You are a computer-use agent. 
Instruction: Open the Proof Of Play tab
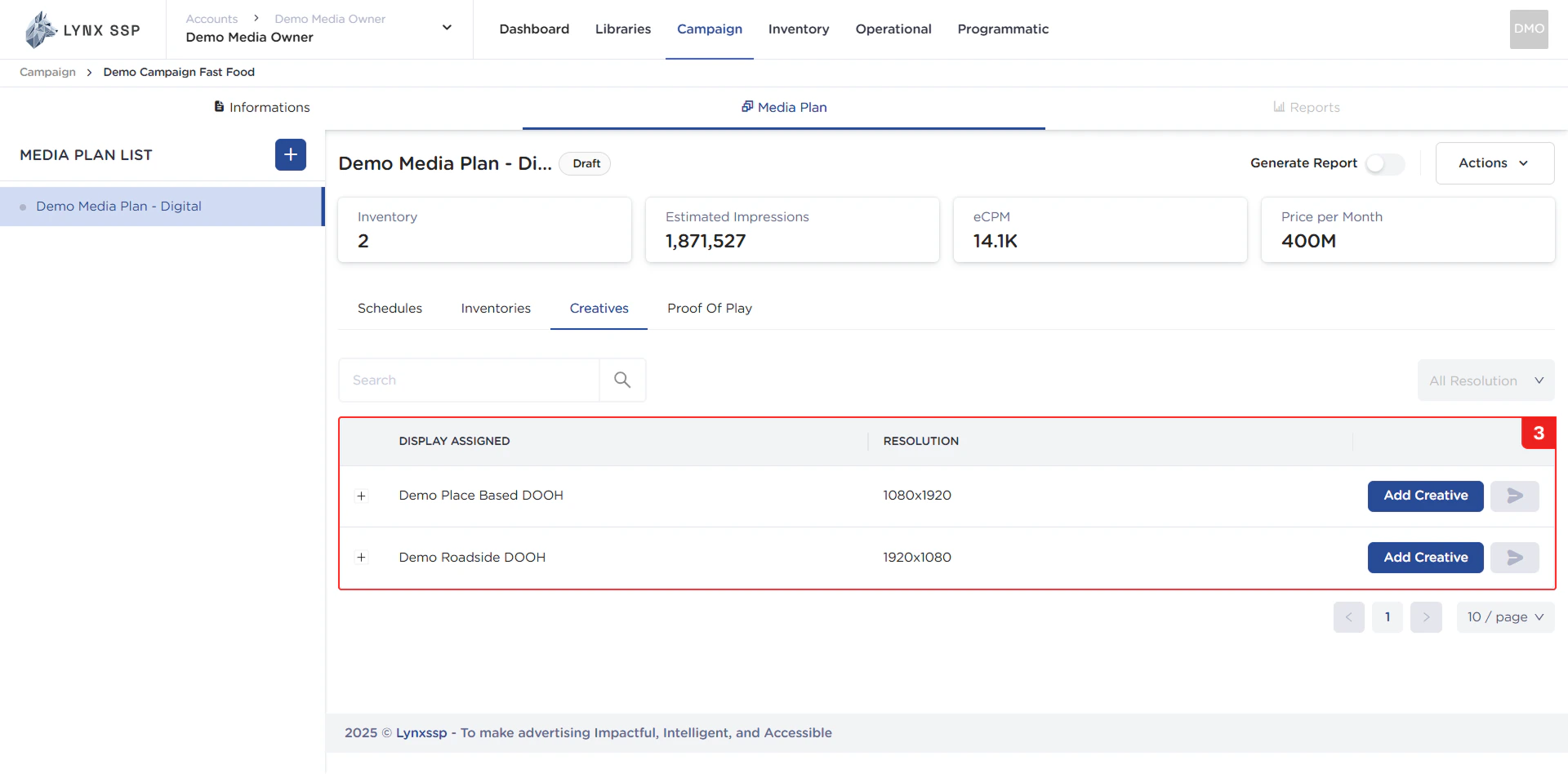click(x=709, y=309)
